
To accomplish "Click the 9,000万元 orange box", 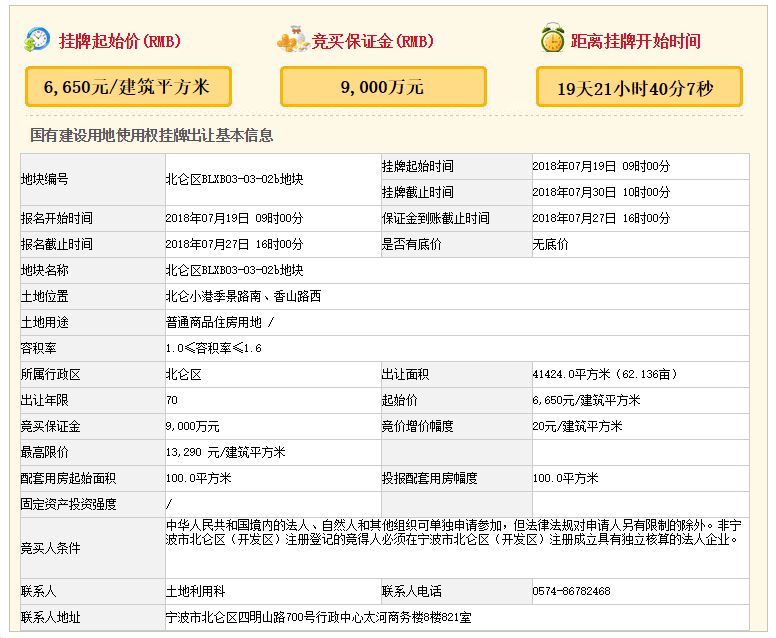I will 383,87.
